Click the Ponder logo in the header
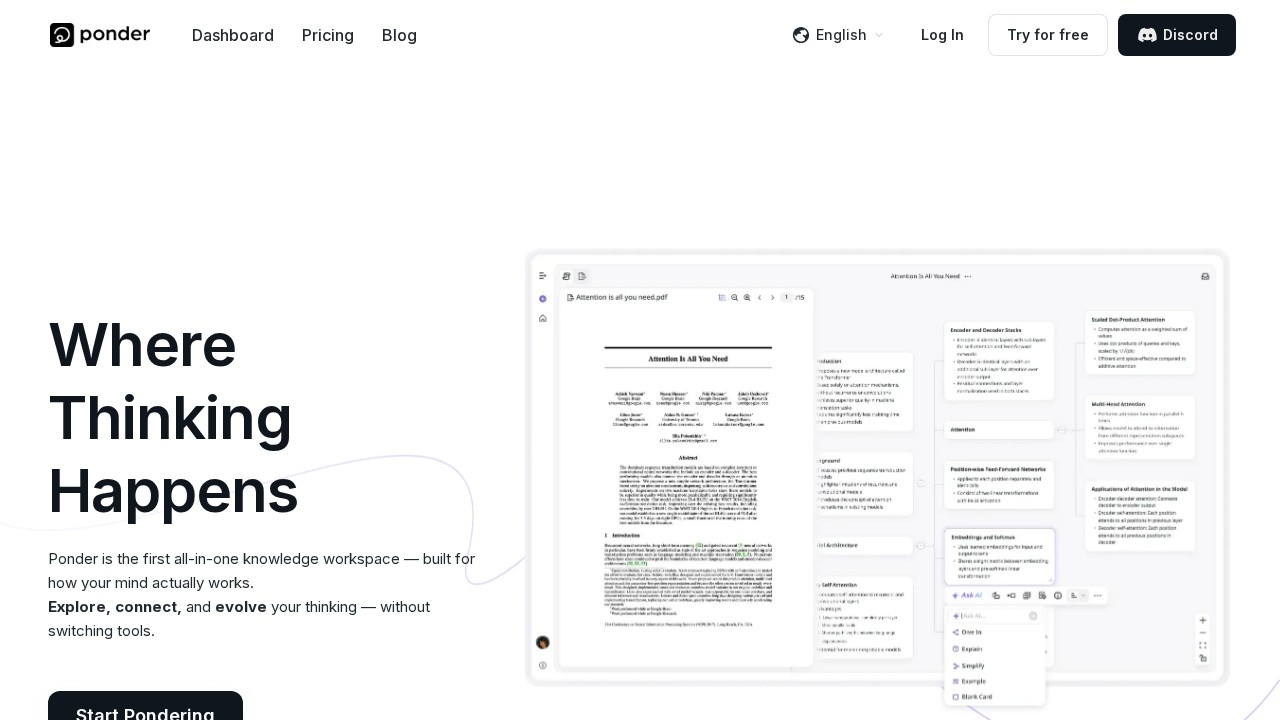 tap(100, 35)
